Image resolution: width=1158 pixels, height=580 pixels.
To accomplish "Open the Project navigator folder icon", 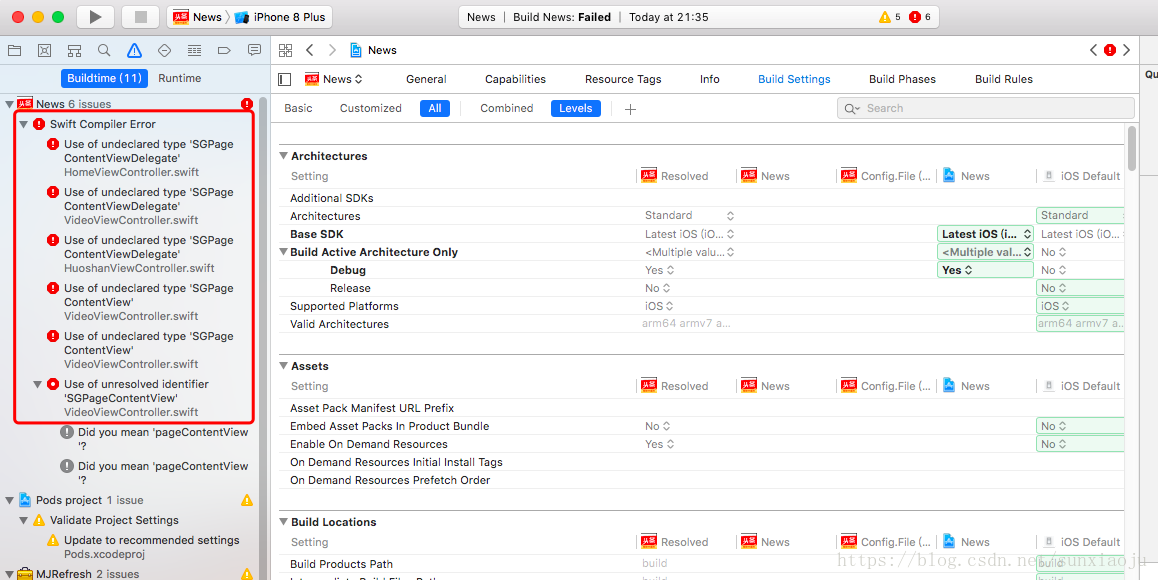I will (x=14, y=50).
